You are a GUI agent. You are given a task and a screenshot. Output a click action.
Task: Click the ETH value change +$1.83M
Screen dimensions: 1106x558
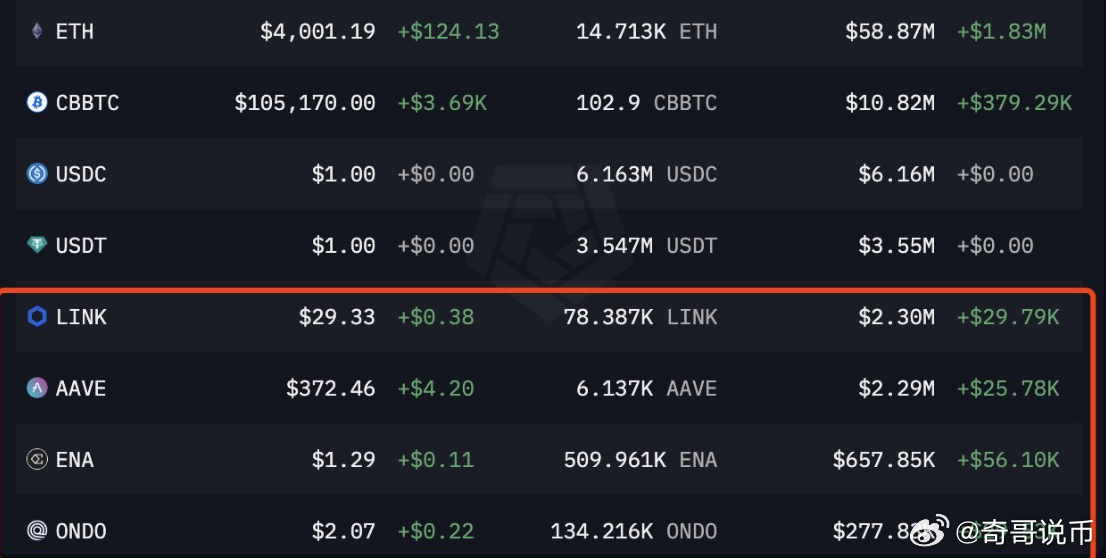1001,32
